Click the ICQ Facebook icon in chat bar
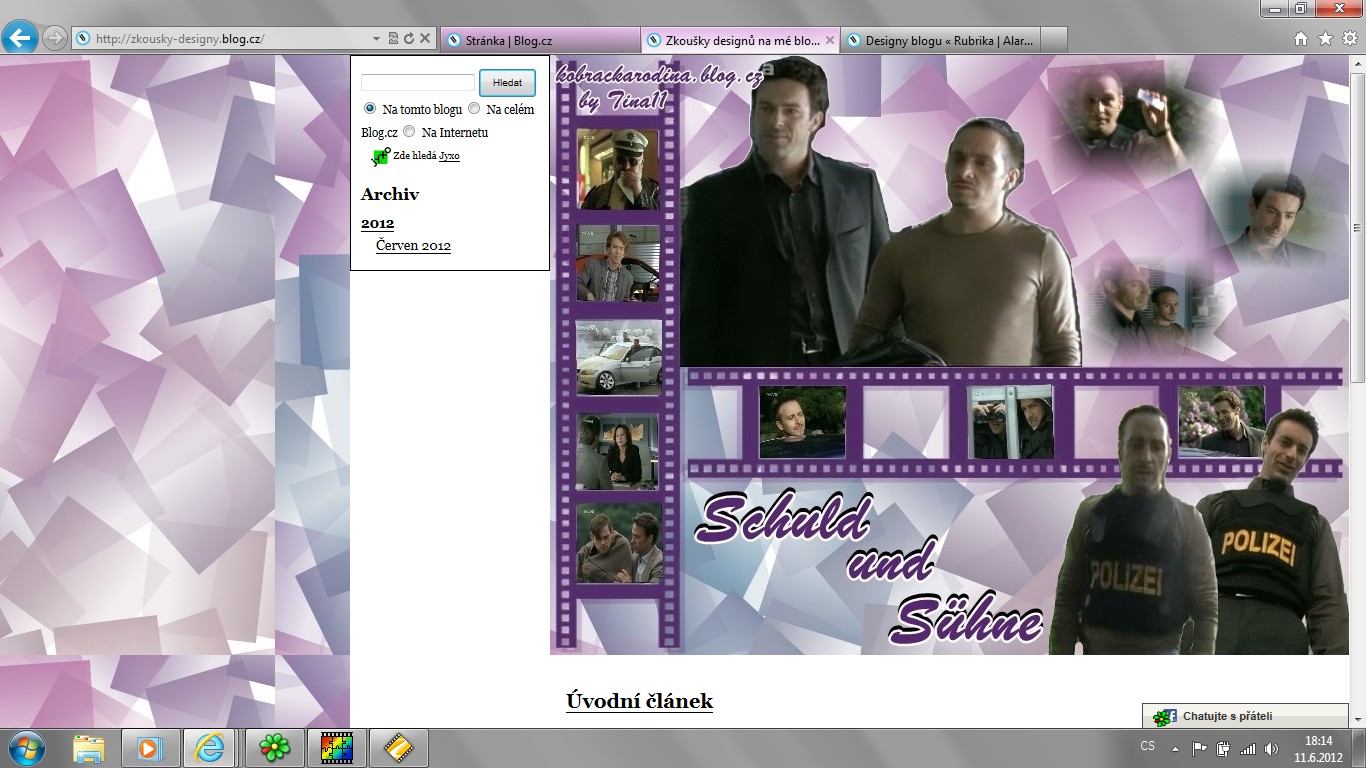The image size is (1366, 768). click(x=1164, y=717)
